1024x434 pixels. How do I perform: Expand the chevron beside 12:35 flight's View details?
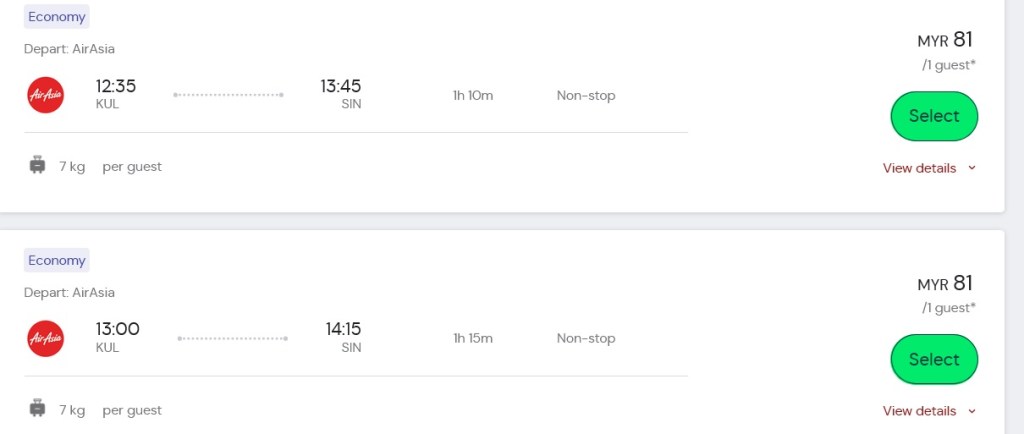(x=970, y=168)
